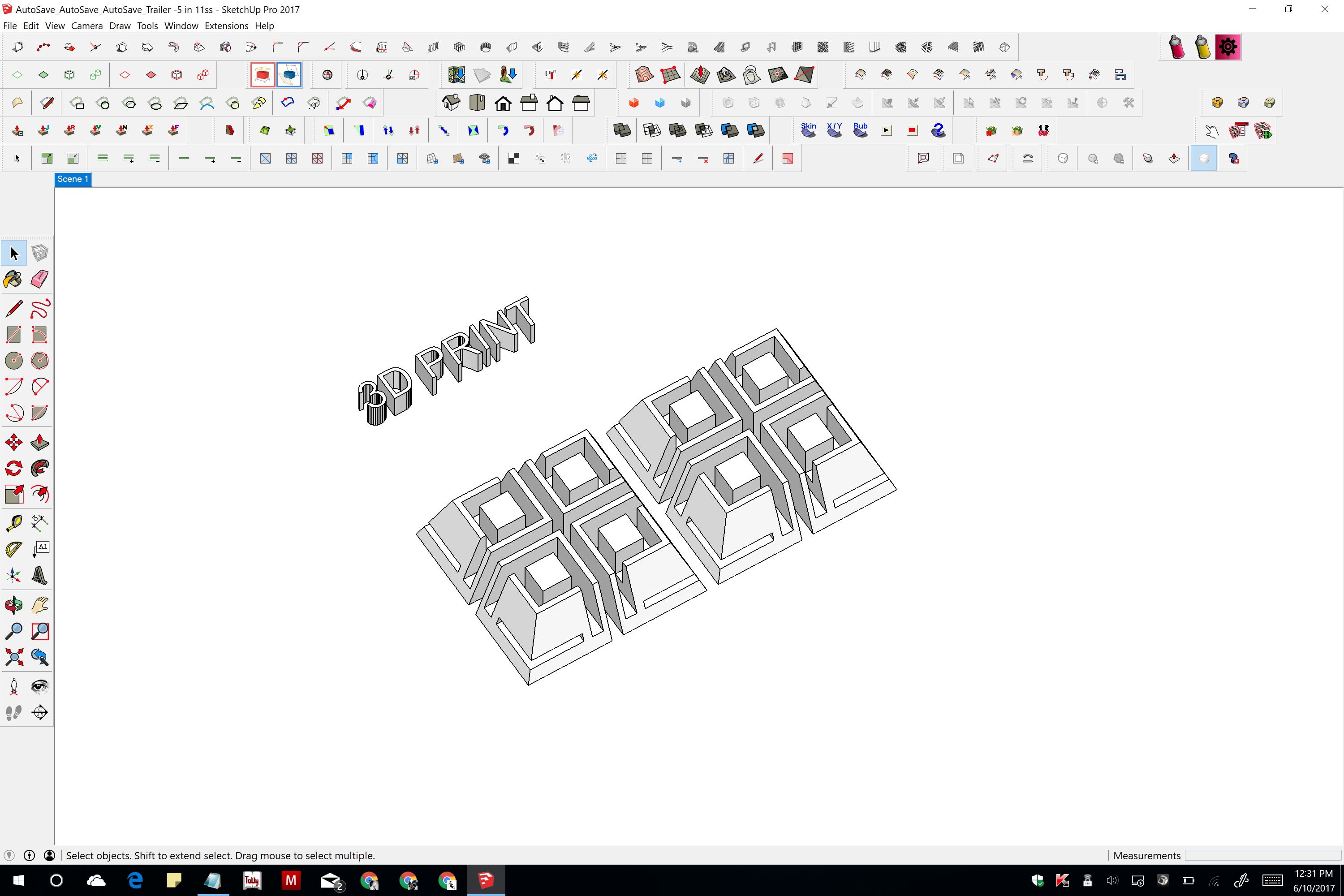Open Windows Start menu
Viewport: 1344px width, 896px height.
coord(18,881)
